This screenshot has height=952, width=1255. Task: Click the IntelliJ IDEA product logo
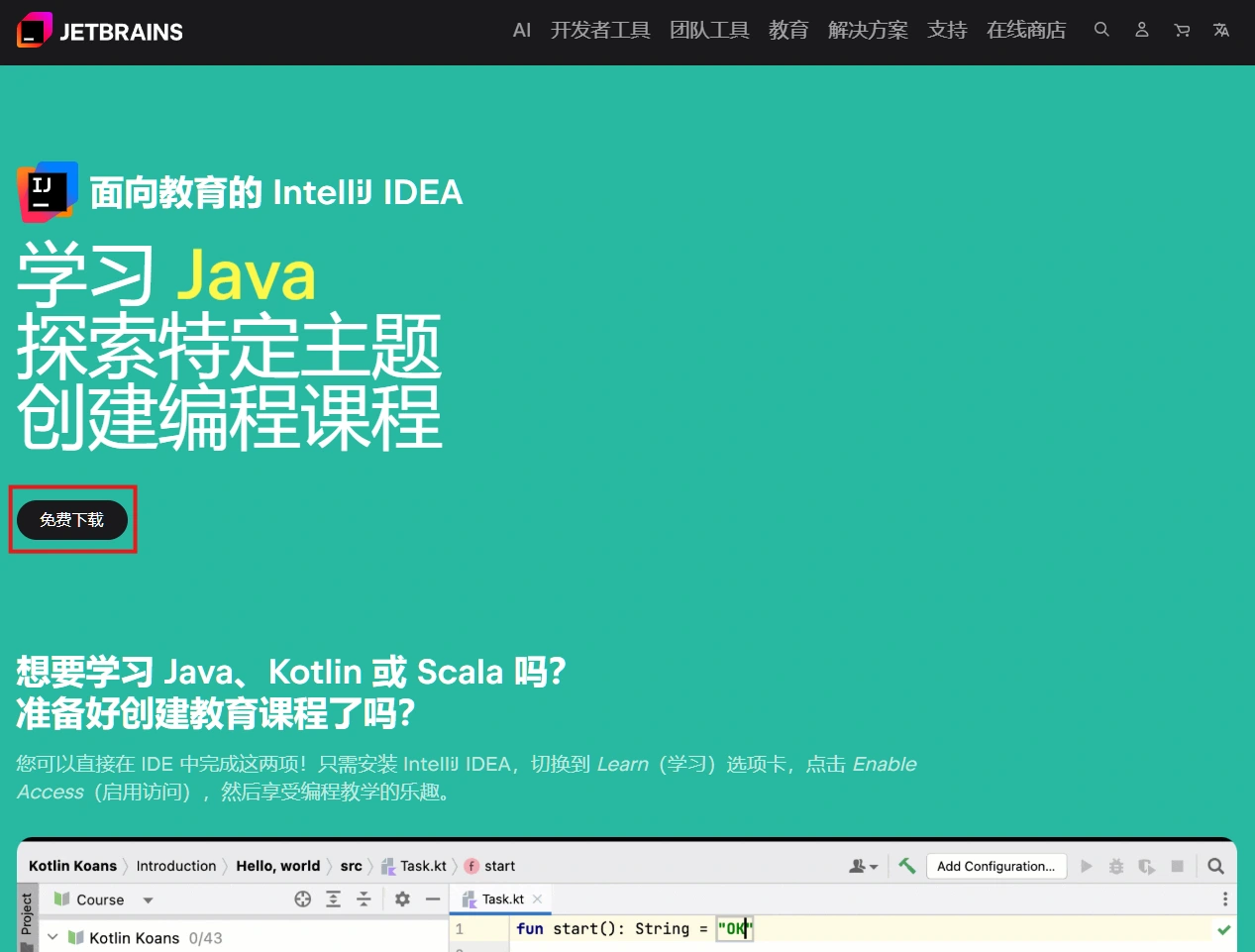click(x=48, y=191)
